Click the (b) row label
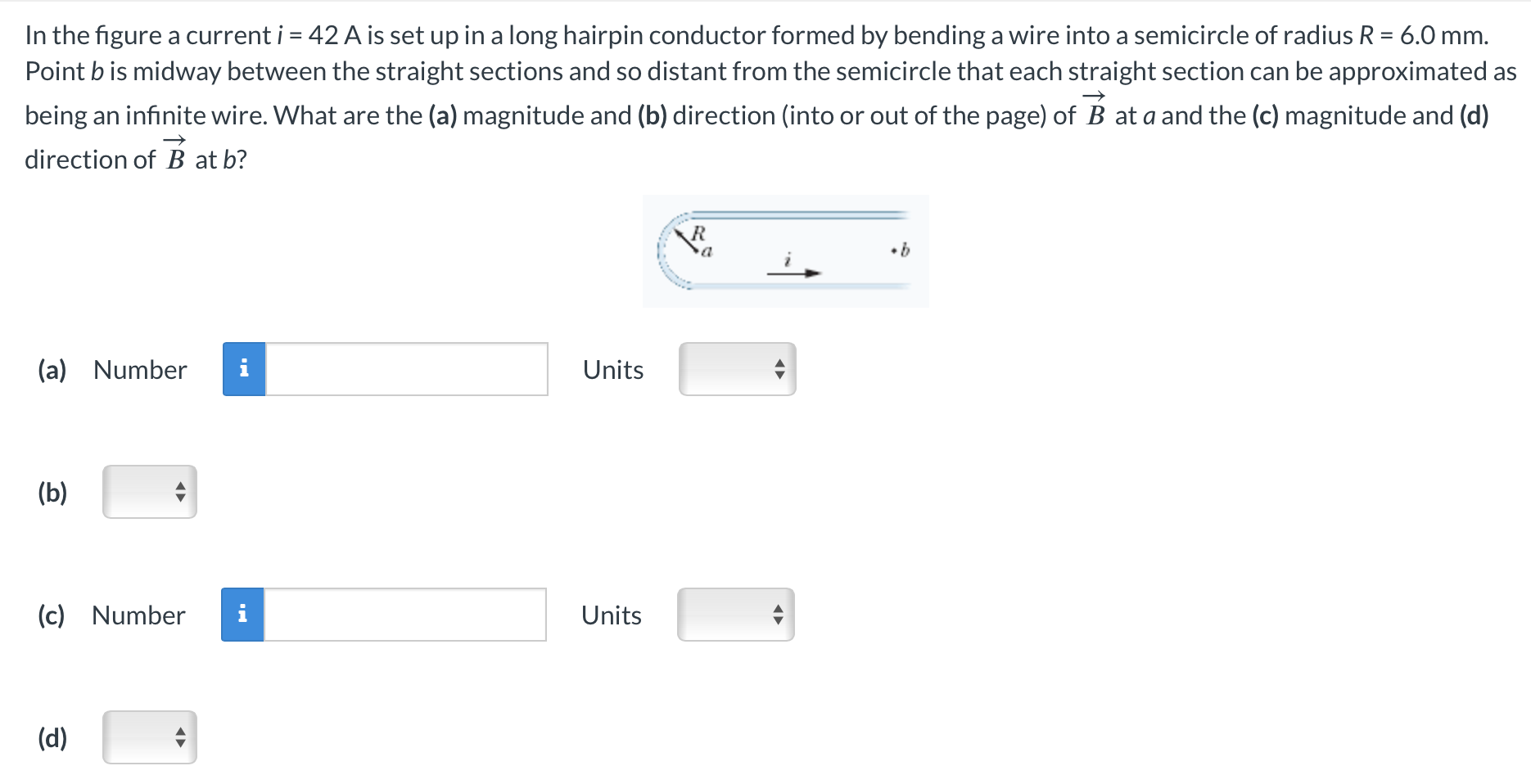1531x784 pixels. point(52,491)
